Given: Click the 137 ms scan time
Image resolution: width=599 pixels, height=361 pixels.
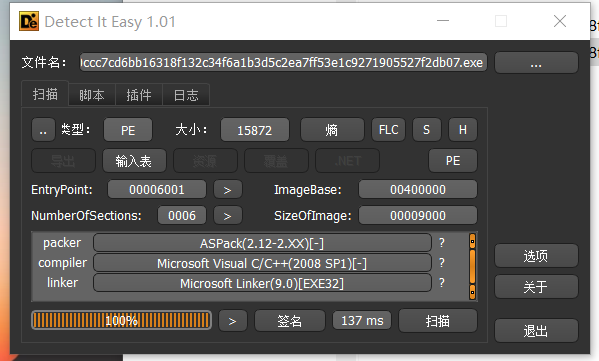Looking at the screenshot, I should (x=362, y=320).
